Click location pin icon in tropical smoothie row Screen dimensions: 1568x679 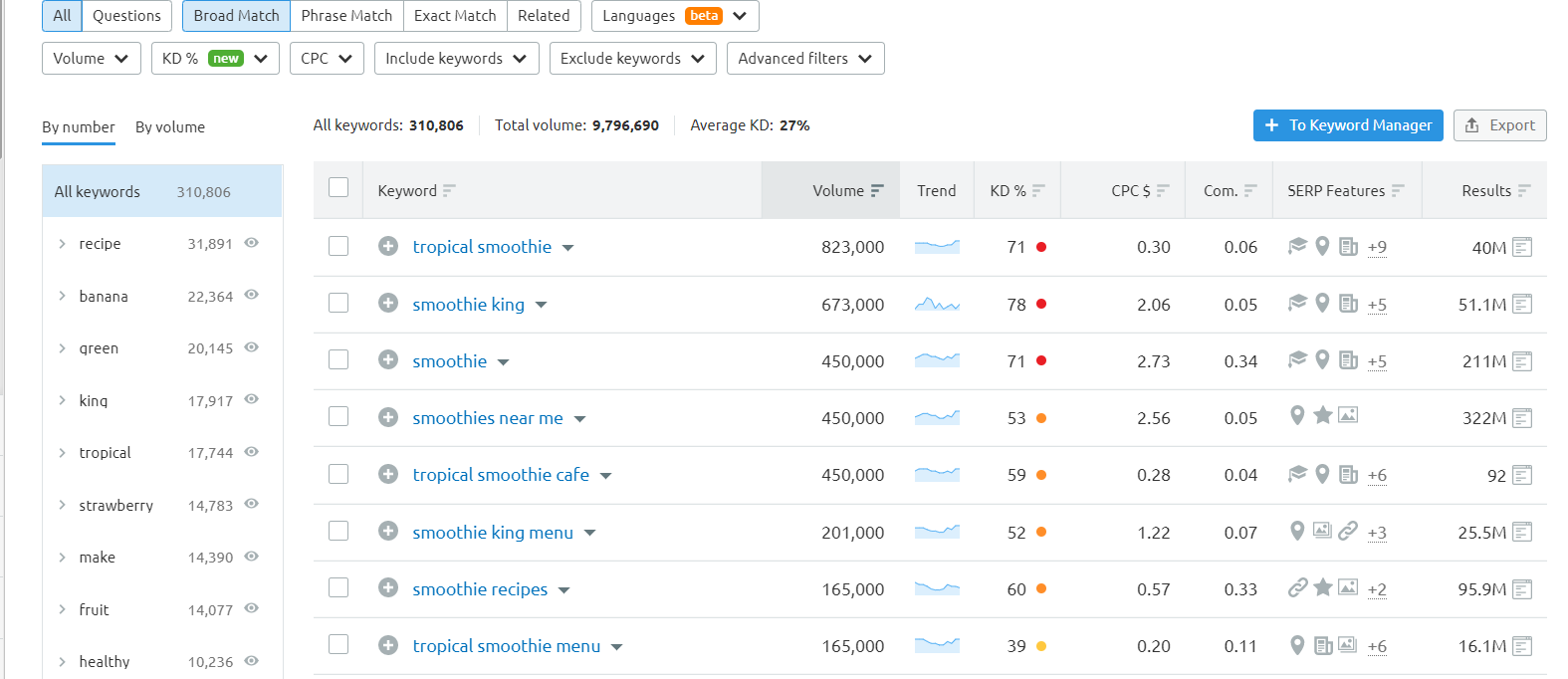1322,246
